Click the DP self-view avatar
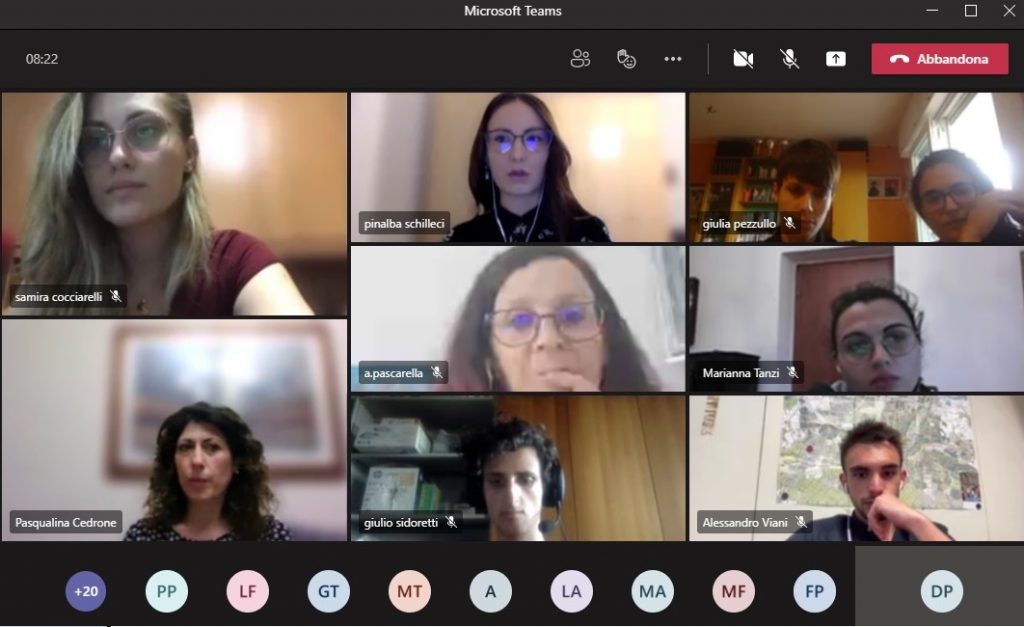This screenshot has width=1024, height=627. pos(941,591)
